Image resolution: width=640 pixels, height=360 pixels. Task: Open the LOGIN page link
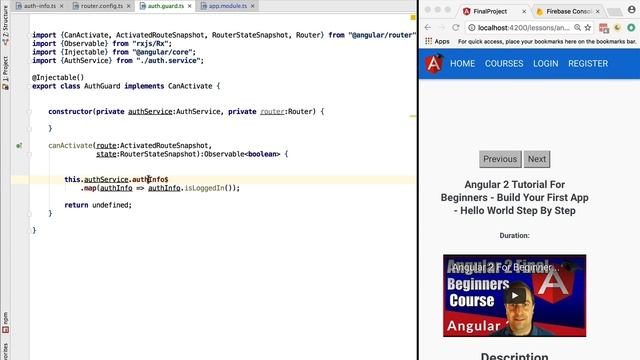point(546,64)
